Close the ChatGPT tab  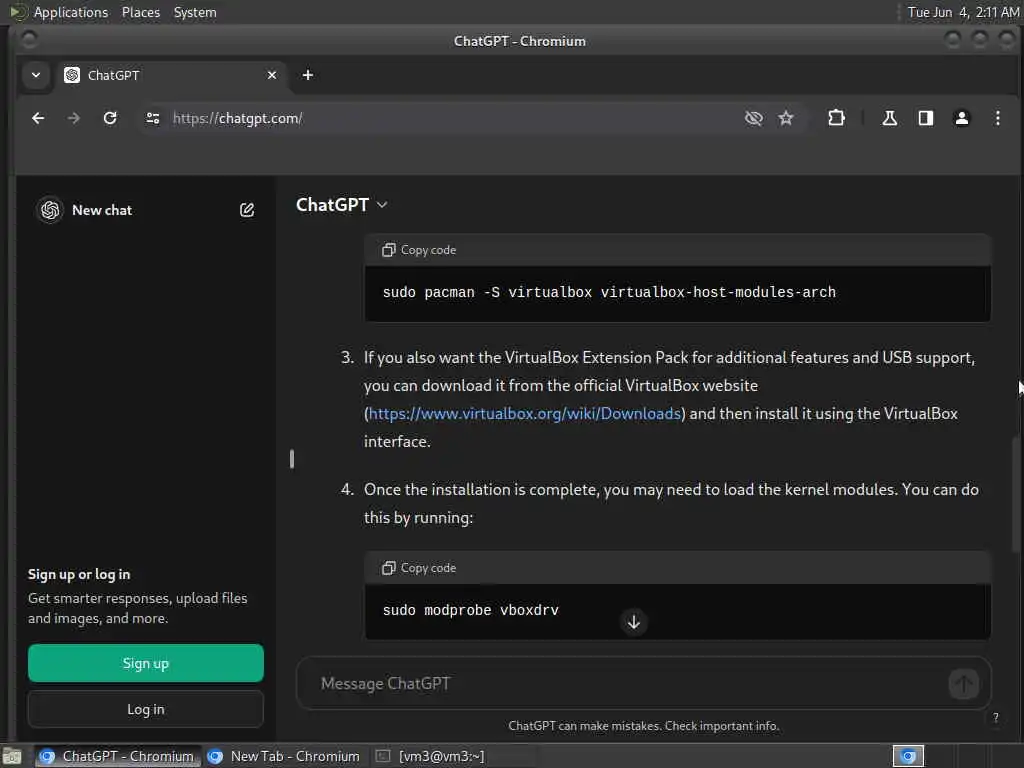272,75
